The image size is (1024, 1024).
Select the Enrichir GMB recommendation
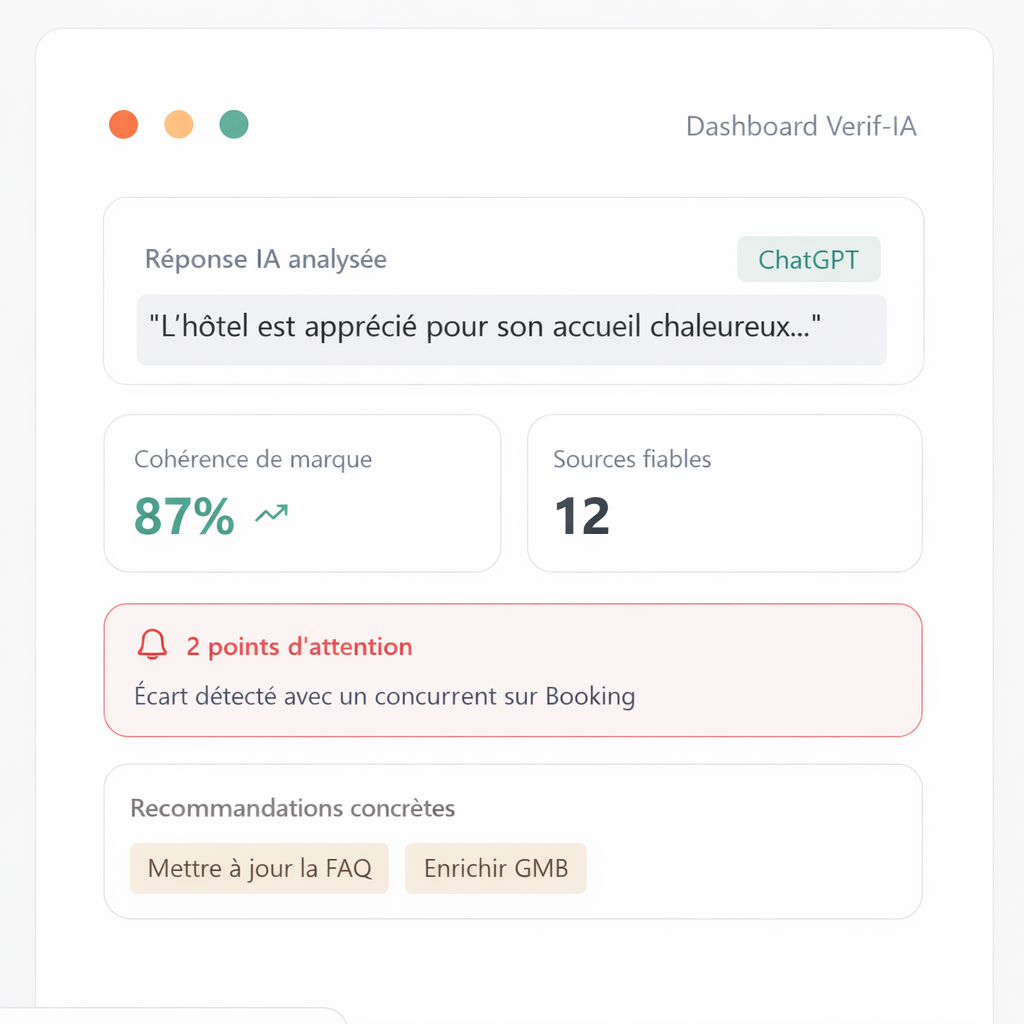pos(495,868)
